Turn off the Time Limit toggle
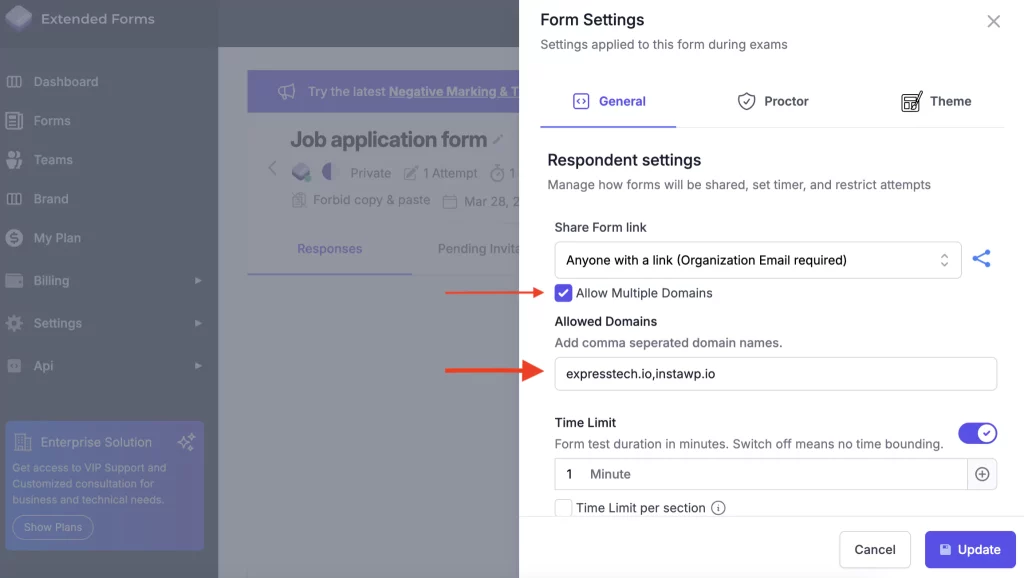This screenshot has width=1024, height=578. pyautogui.click(x=977, y=433)
